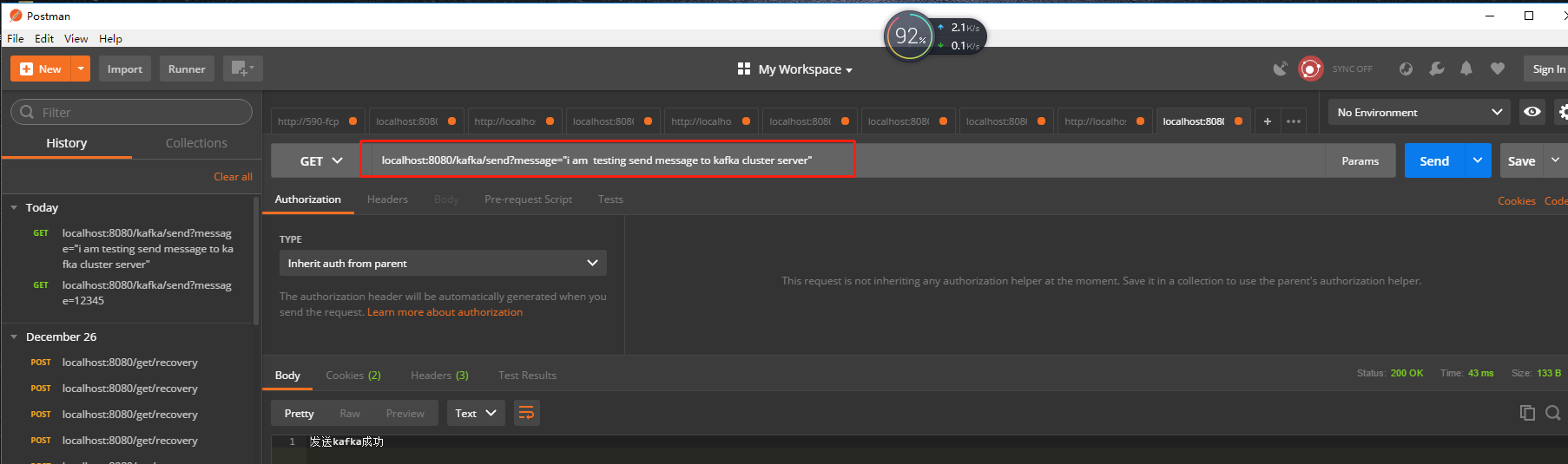The width and height of the screenshot is (1568, 464).
Task: Open settings wrench icon
Action: [x=1437, y=69]
